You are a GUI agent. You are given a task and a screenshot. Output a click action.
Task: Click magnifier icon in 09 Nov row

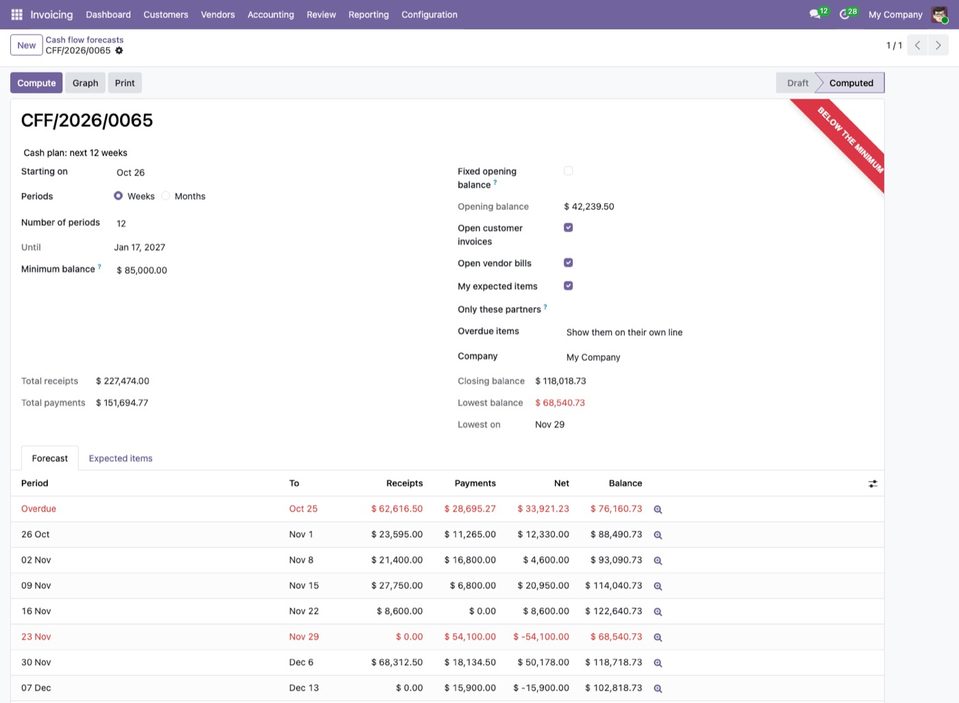point(658,586)
